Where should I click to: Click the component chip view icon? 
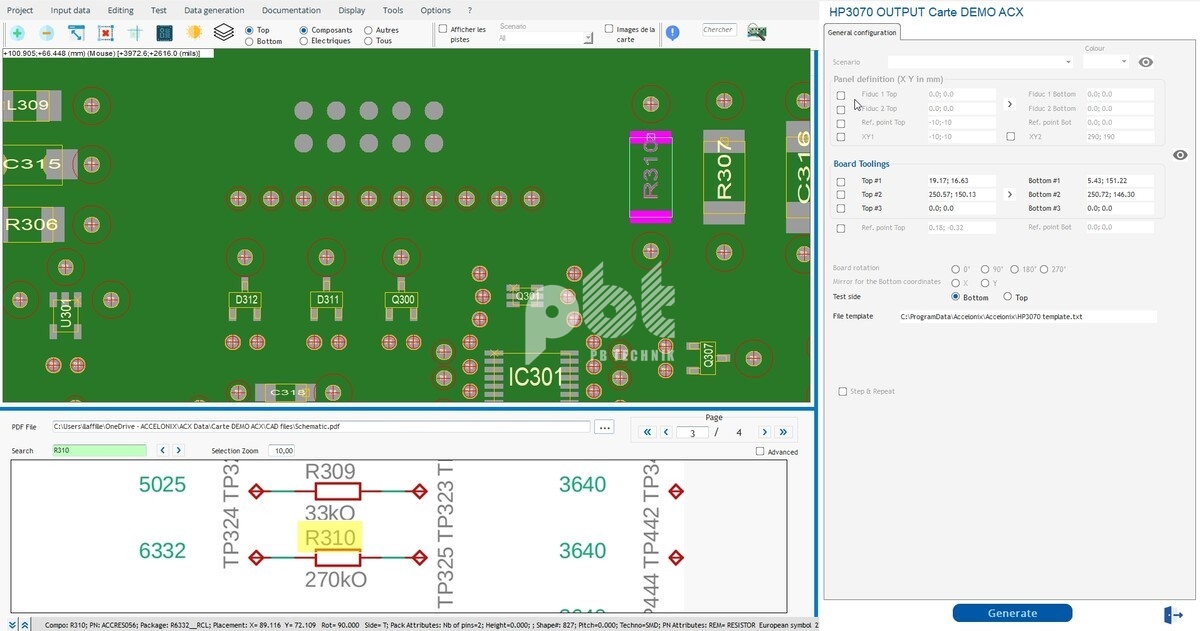(x=164, y=33)
